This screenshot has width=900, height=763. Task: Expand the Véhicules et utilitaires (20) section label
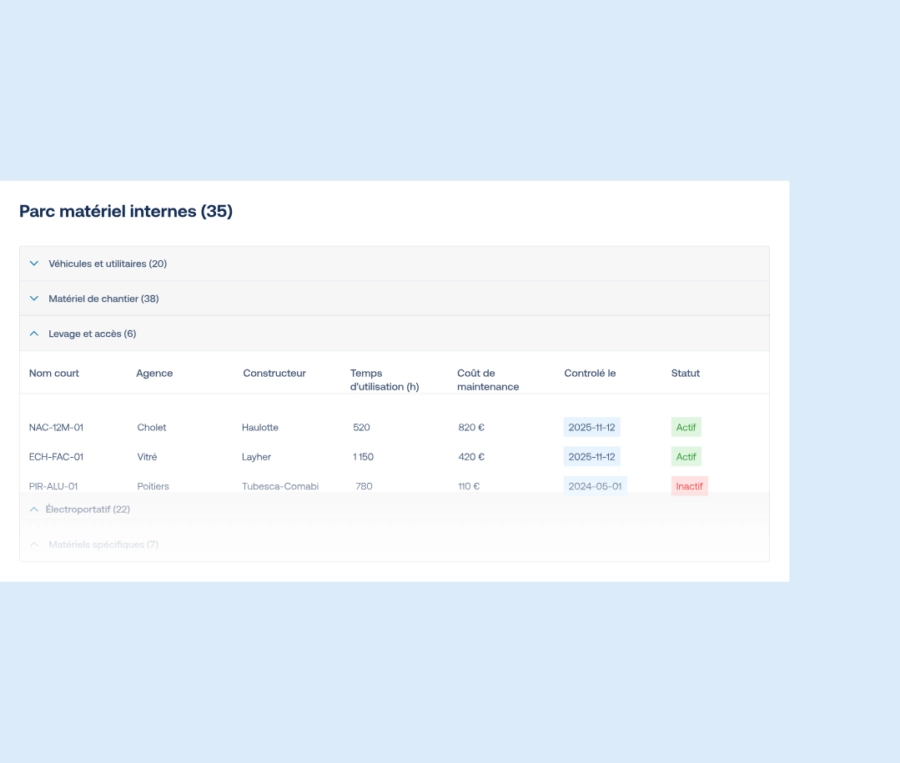[x=107, y=264]
